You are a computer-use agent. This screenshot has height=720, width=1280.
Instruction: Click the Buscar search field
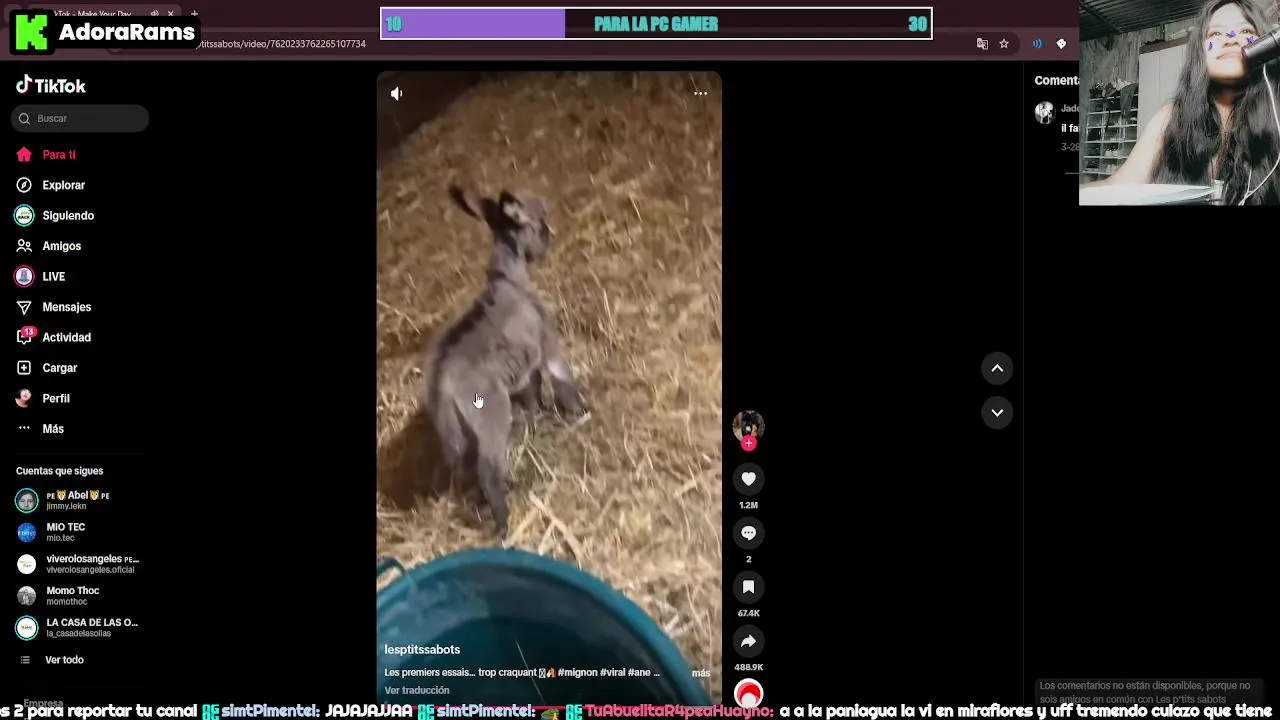click(80, 118)
